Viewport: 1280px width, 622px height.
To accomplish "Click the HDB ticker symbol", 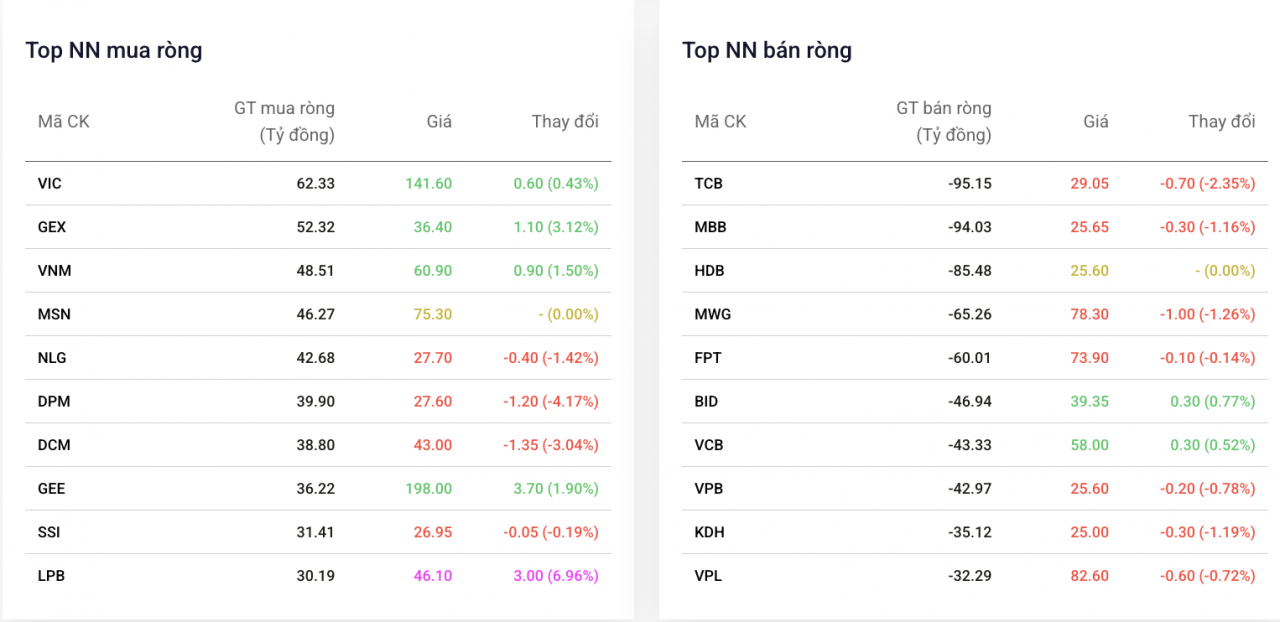I will click(711, 270).
